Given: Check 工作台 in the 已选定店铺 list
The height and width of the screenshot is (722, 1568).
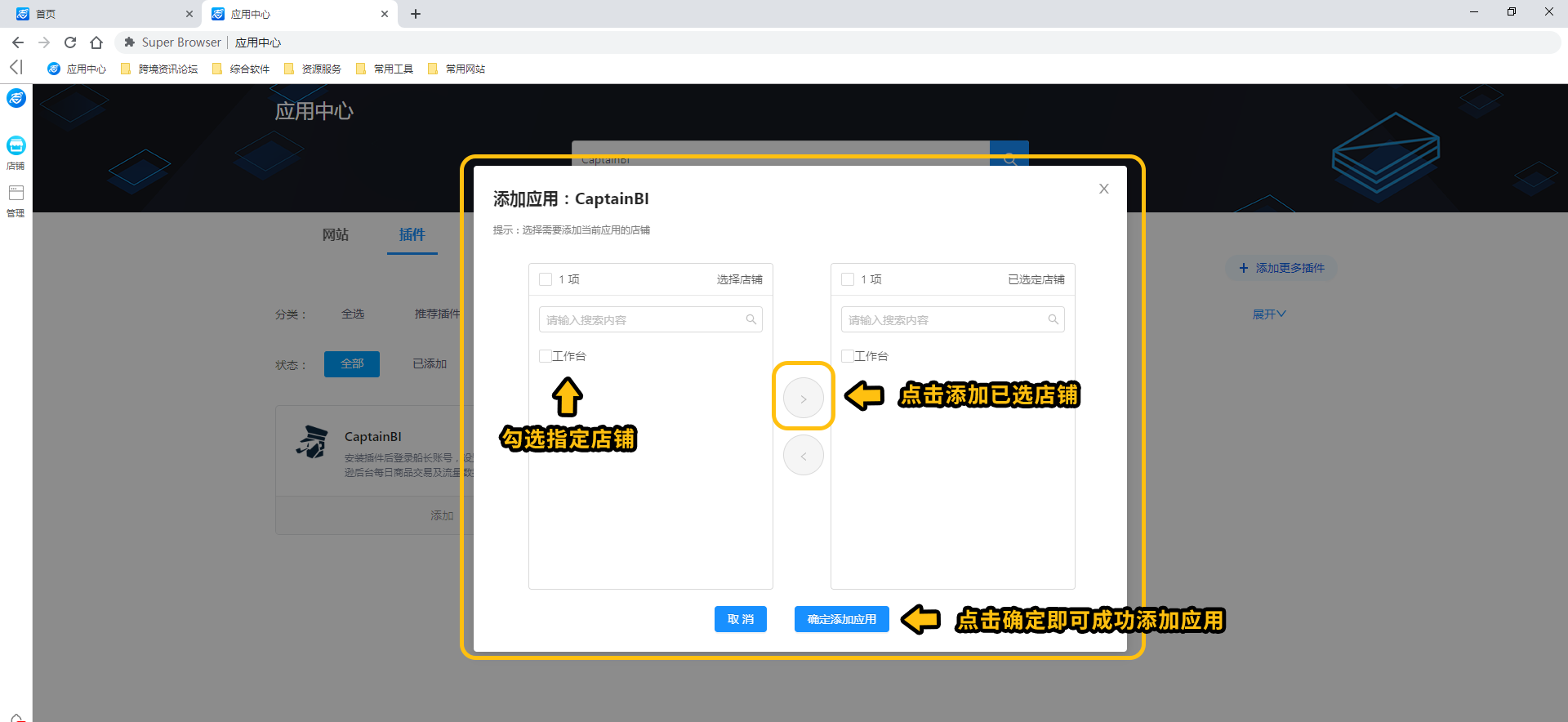Looking at the screenshot, I should pyautogui.click(x=848, y=356).
